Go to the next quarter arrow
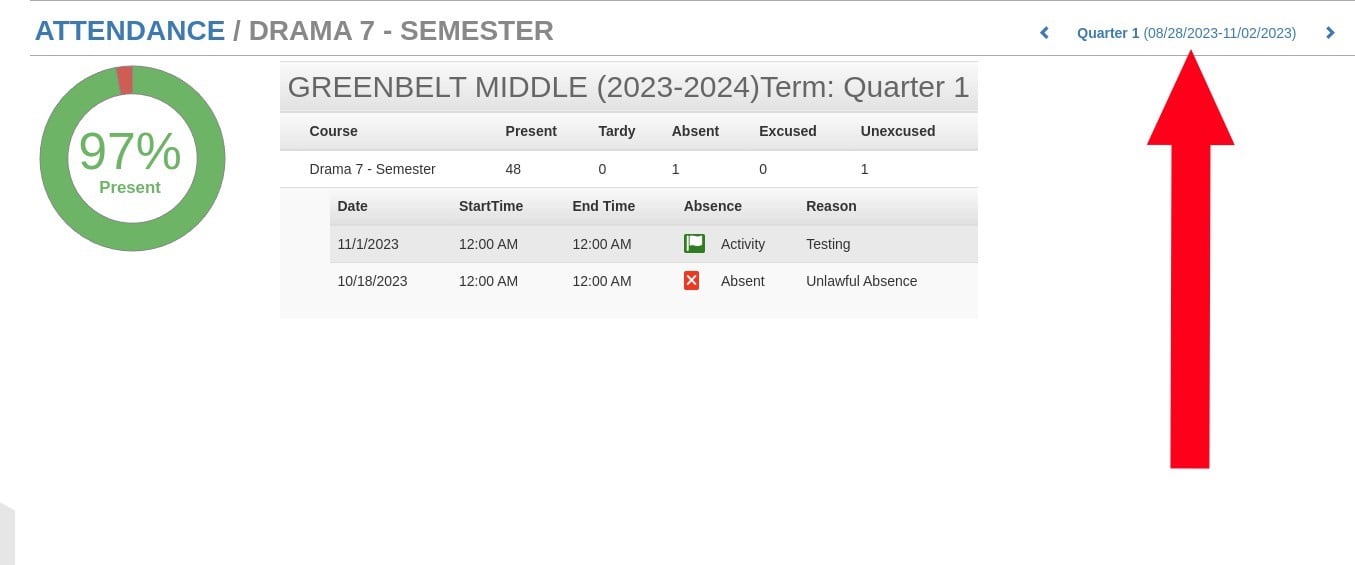This screenshot has height=565, width=1355. click(x=1330, y=33)
